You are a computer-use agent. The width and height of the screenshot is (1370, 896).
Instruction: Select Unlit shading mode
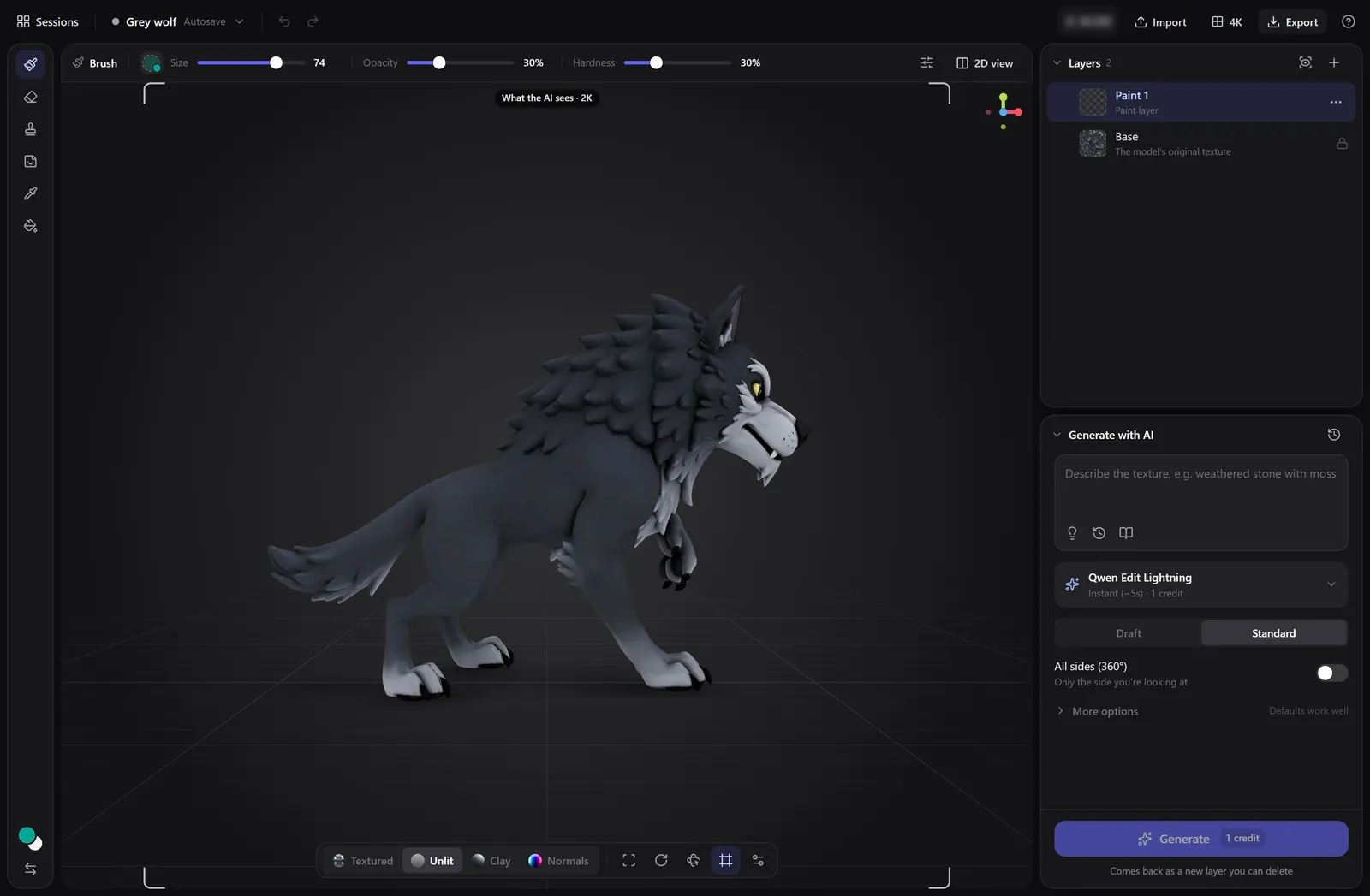(432, 860)
